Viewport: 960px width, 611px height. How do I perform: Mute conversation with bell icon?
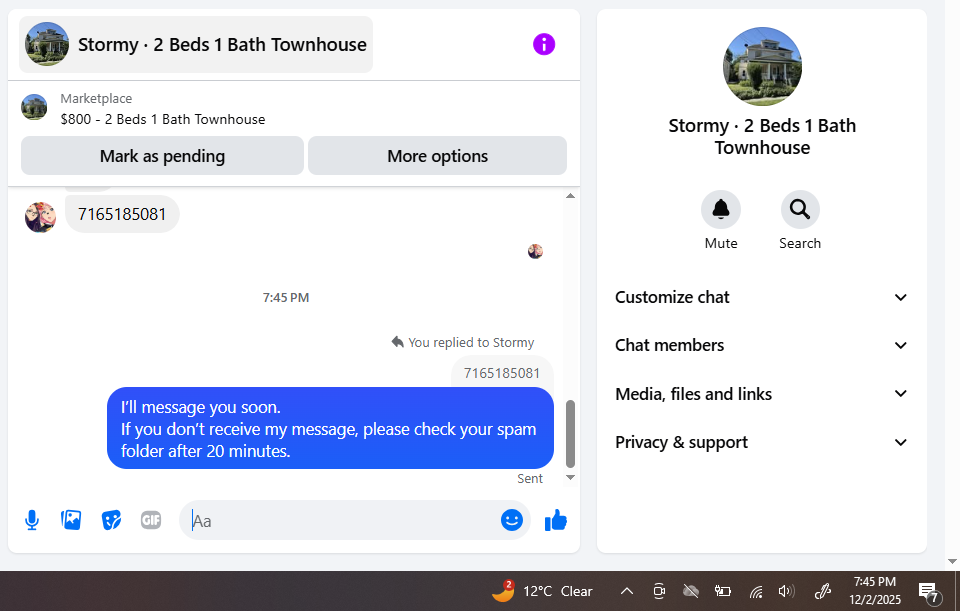(x=721, y=209)
